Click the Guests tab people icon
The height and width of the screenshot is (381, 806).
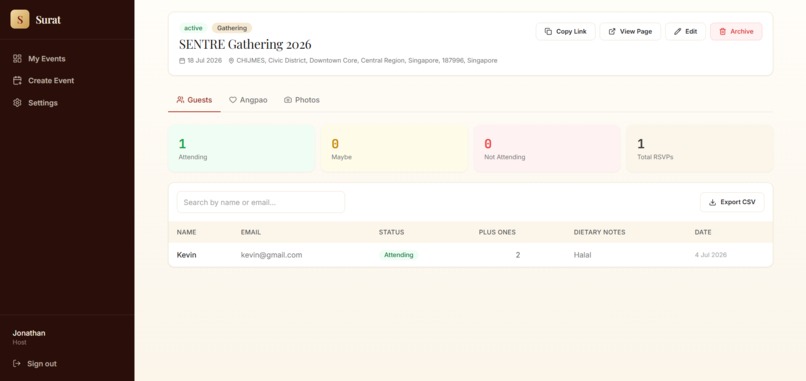point(180,100)
